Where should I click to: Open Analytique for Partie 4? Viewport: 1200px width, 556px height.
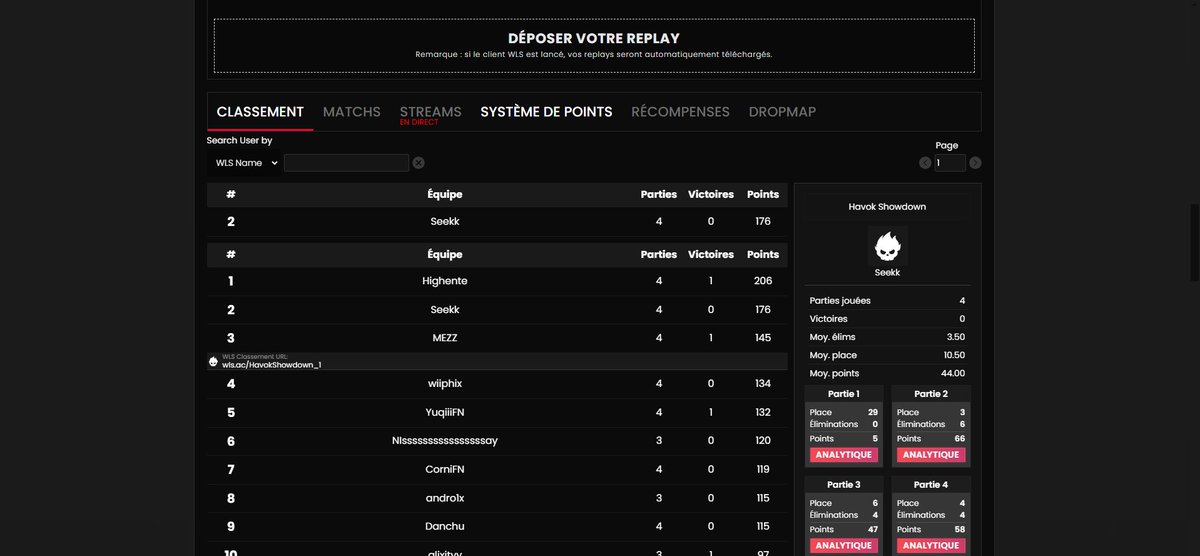pyautogui.click(x=930, y=546)
